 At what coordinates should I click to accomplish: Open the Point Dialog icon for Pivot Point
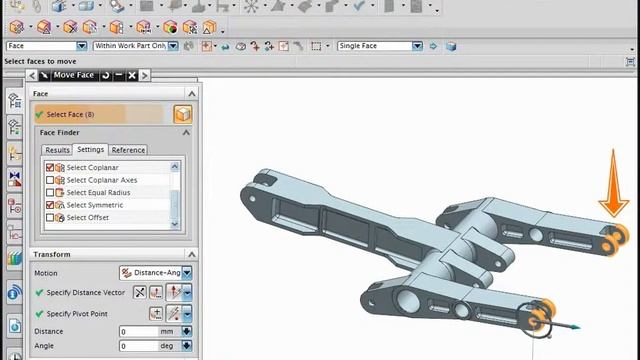pyautogui.click(x=156, y=313)
